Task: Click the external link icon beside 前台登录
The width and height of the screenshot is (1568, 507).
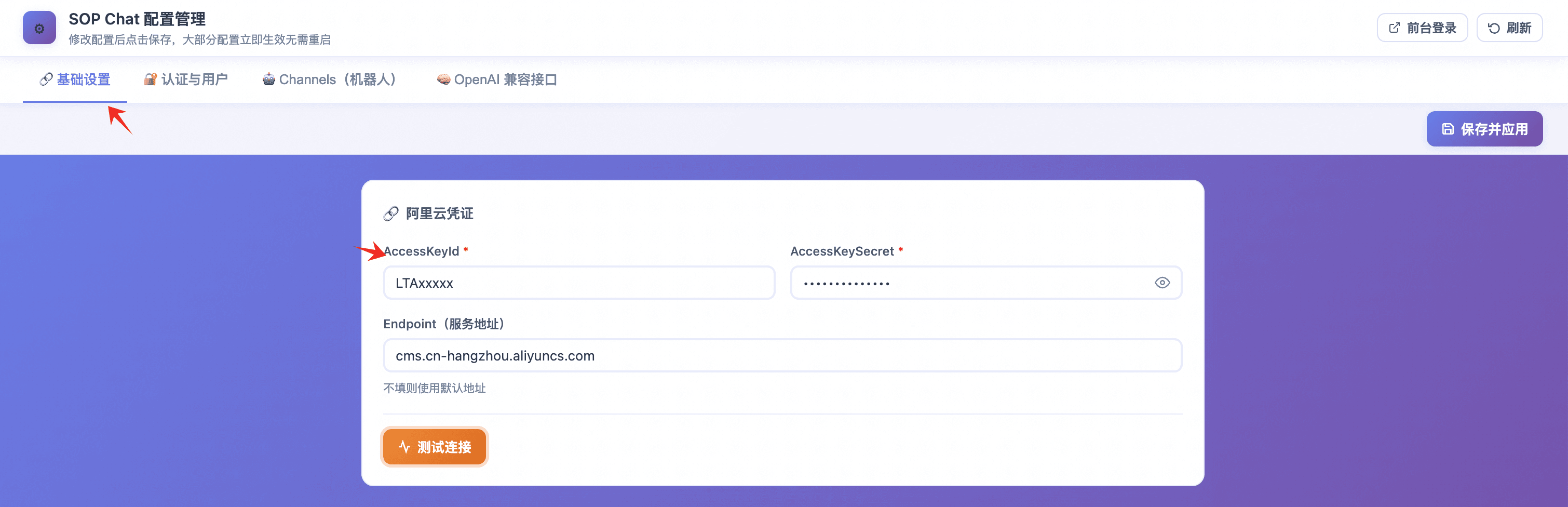Action: click(1394, 28)
